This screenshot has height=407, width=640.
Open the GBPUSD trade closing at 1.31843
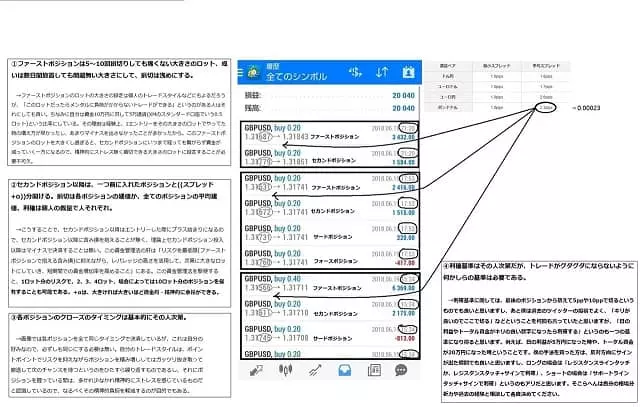pyautogui.click(x=329, y=133)
